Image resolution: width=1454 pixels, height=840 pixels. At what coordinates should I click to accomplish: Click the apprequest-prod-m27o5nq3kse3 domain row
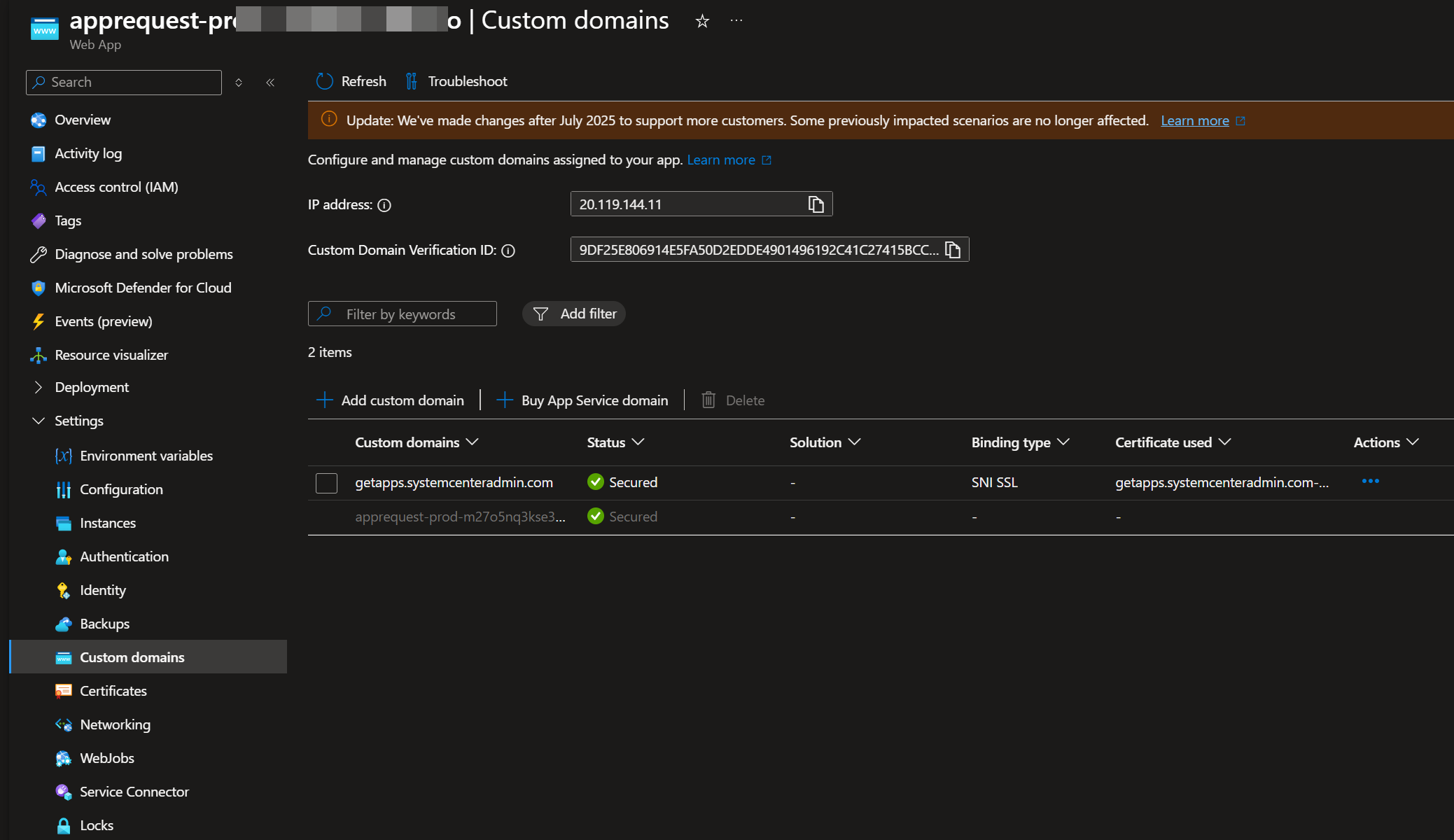point(881,517)
